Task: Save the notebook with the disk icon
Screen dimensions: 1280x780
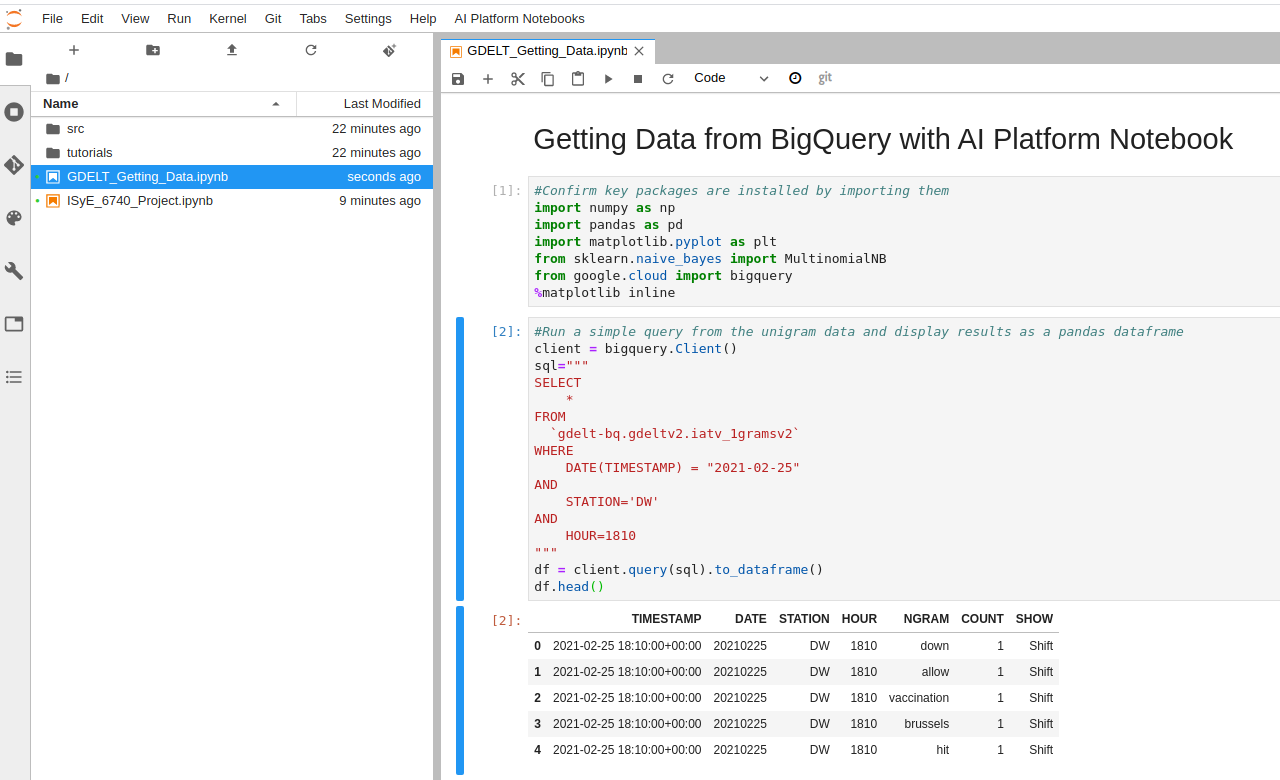Action: (x=458, y=78)
